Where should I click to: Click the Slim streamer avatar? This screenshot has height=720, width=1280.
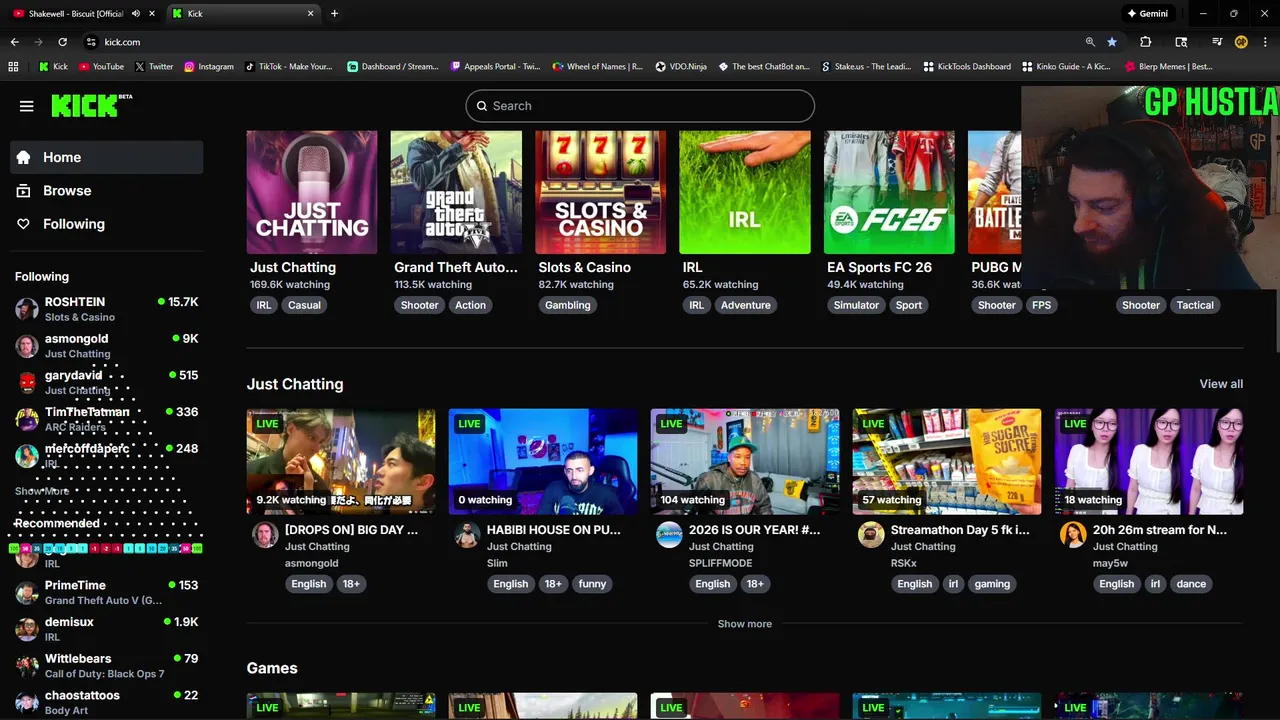[467, 535]
